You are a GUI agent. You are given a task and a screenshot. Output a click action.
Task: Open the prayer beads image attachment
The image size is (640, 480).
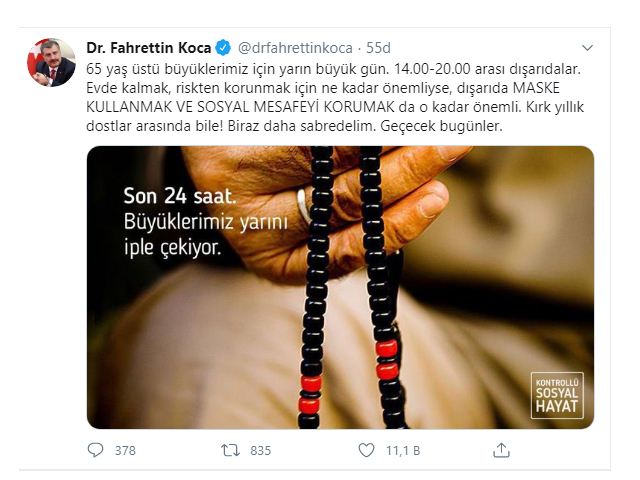click(340, 287)
